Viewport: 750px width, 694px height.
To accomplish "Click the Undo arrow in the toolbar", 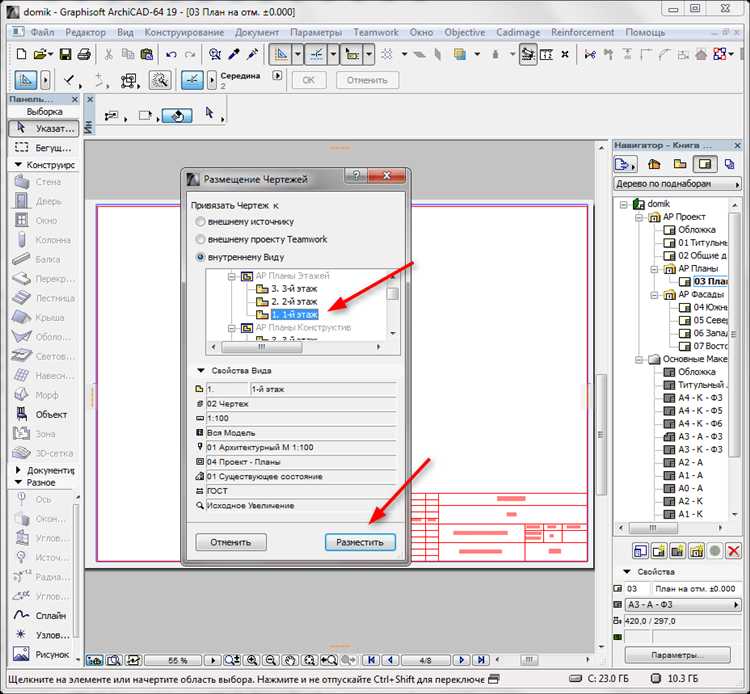I will point(171,55).
